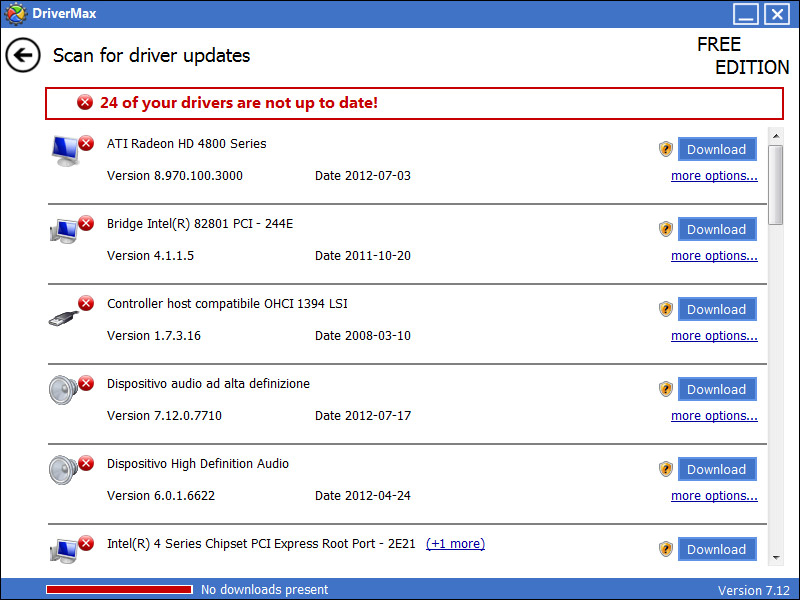Click the ATI Radeon HD 4800 display icon

[67, 150]
